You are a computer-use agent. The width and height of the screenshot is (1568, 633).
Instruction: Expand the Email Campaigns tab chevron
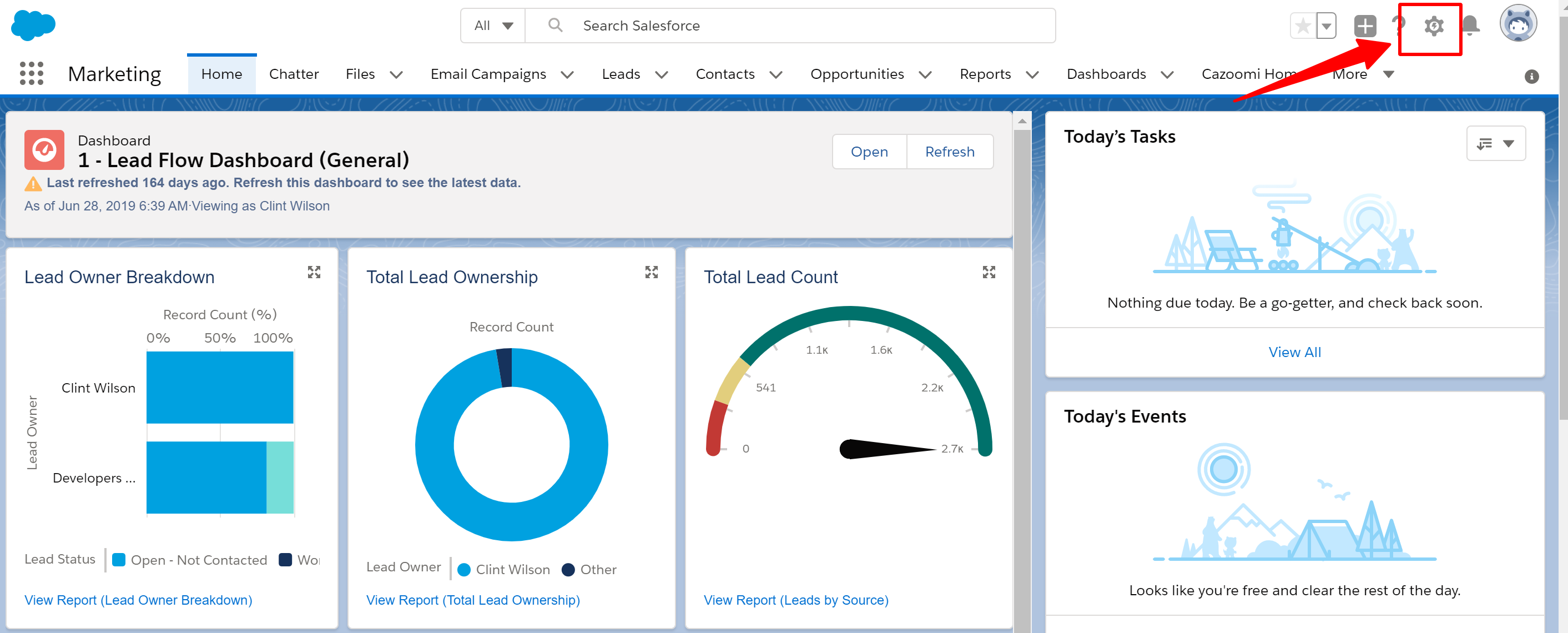(567, 75)
